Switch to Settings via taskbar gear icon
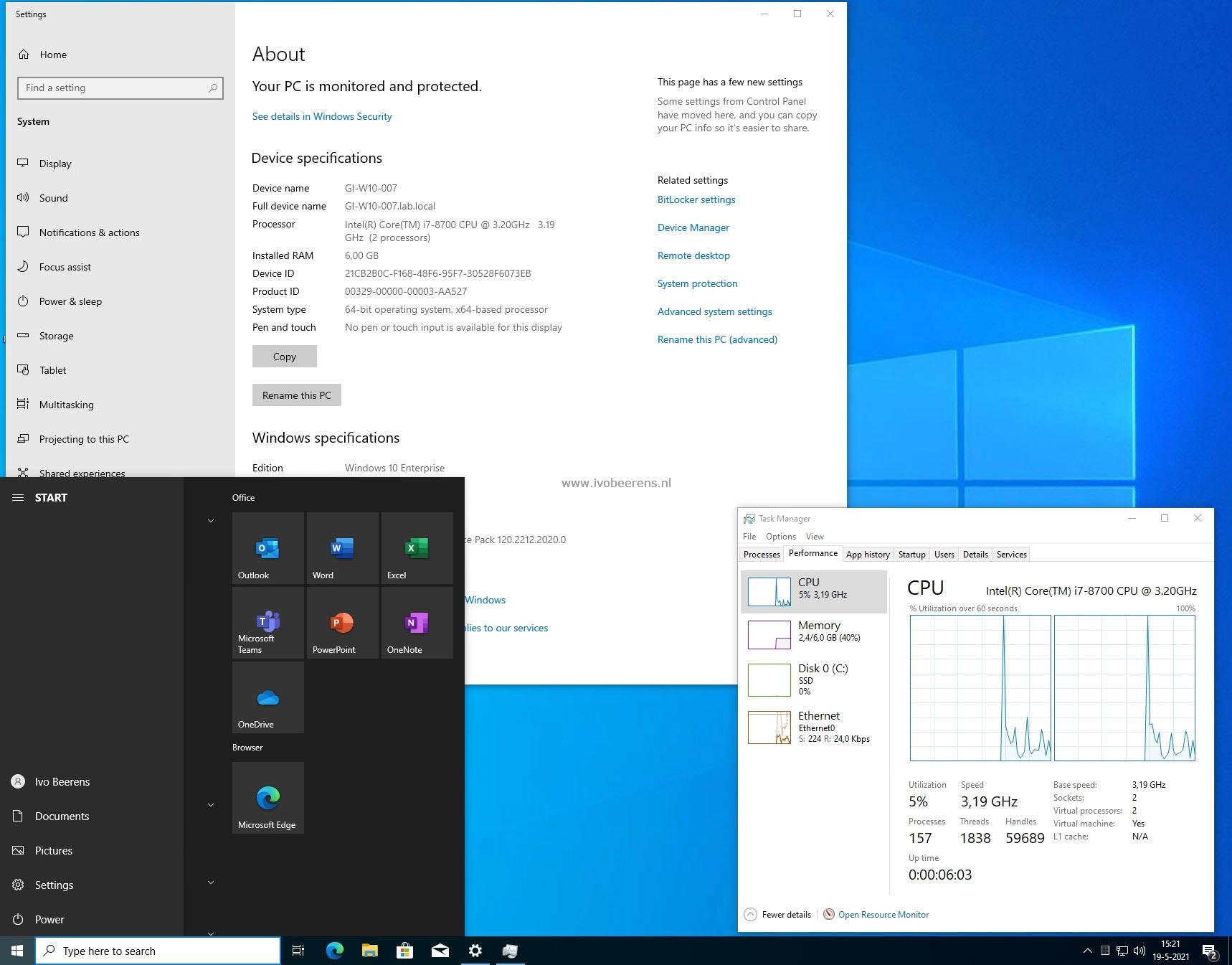Screen dimensions: 1232x965 coord(475,951)
